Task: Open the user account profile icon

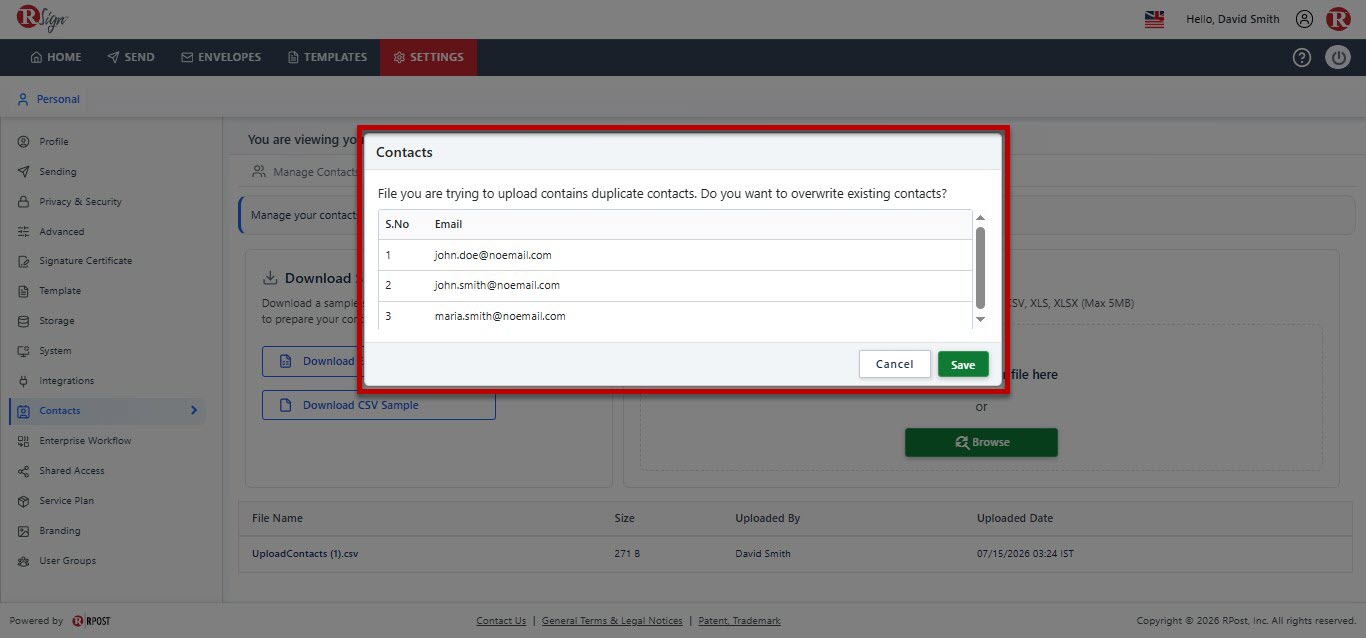Action: point(1304,19)
